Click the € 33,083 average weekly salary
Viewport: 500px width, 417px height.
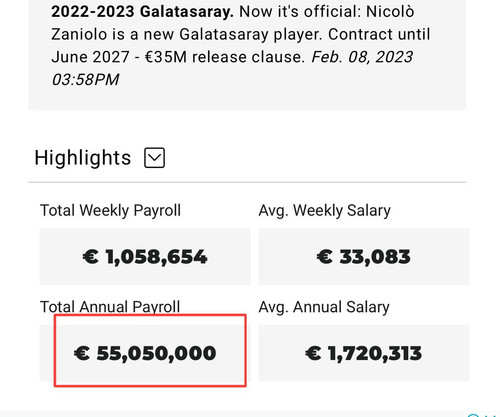(364, 257)
